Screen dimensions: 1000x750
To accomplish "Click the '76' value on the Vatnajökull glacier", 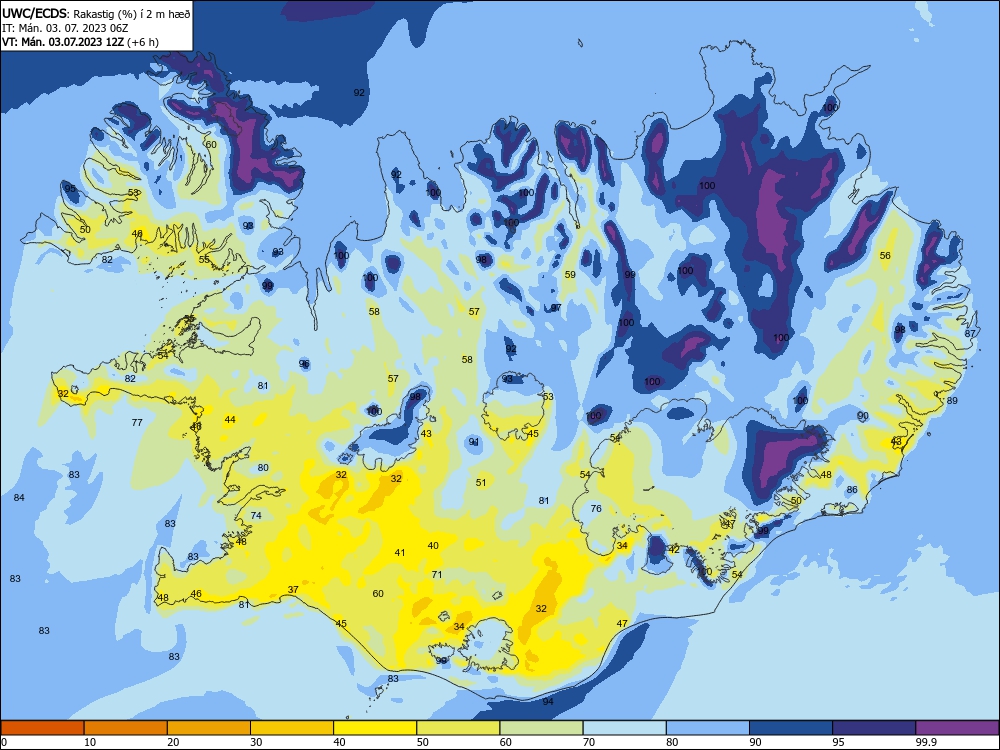I will pyautogui.click(x=596, y=508).
